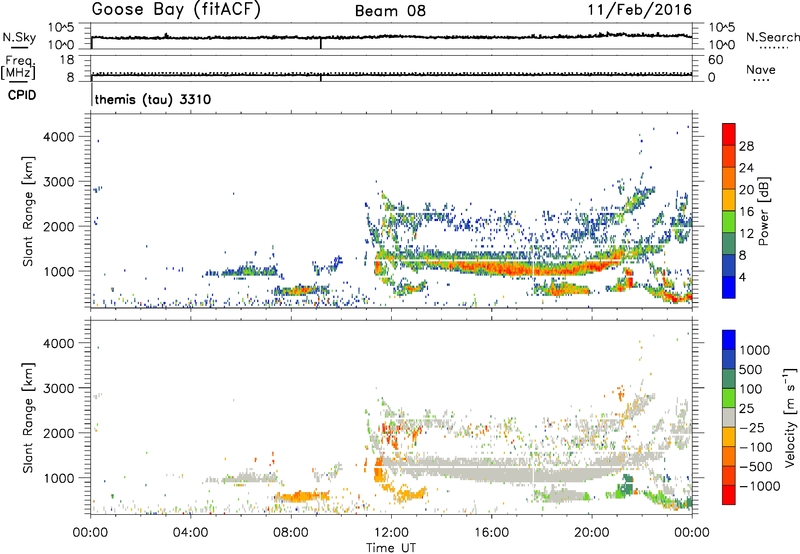Viewport: 800px width, 554px height.
Task: Click the 'N.Search' label
Action: click(772, 37)
